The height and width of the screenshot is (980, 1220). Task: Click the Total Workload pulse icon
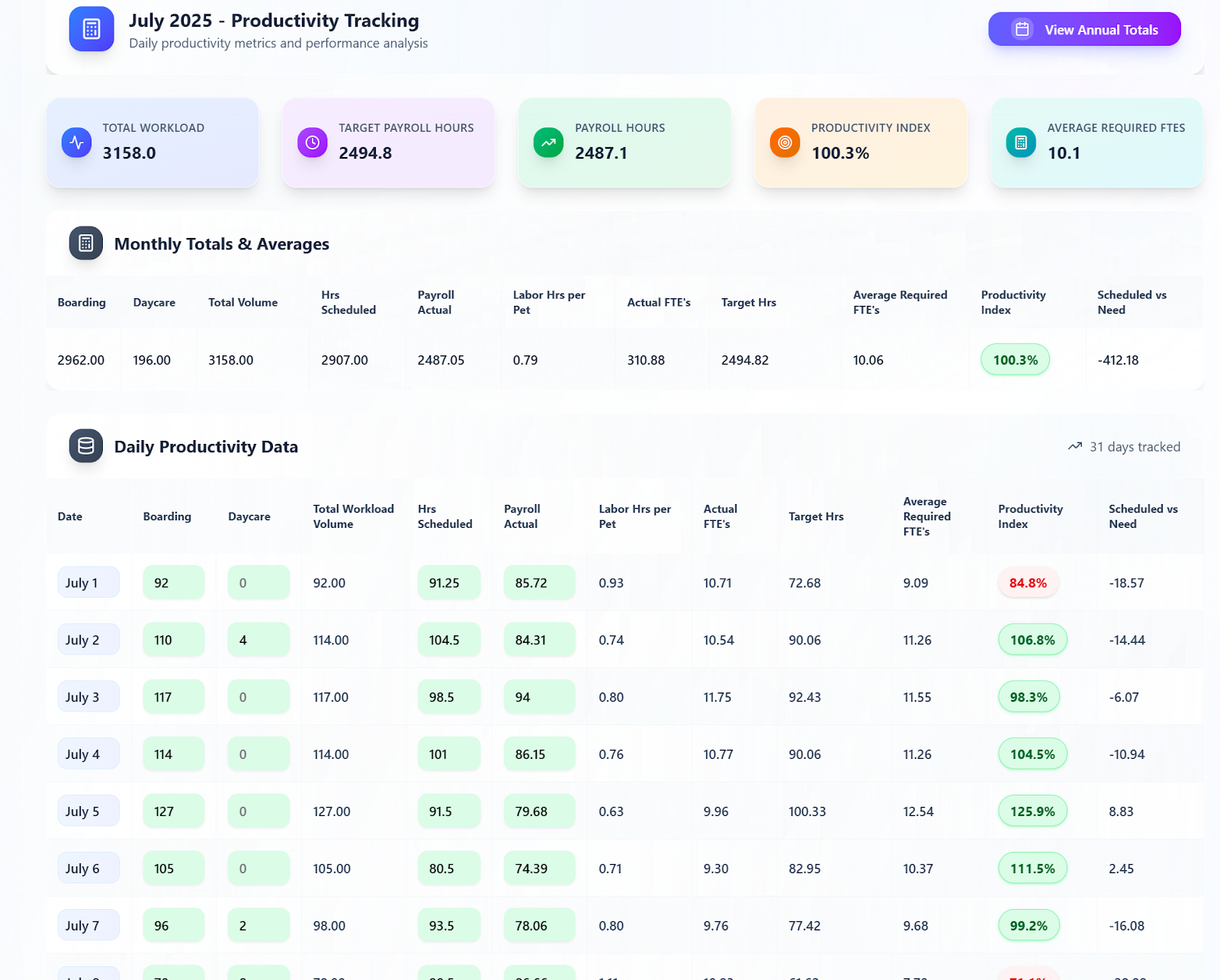point(76,142)
